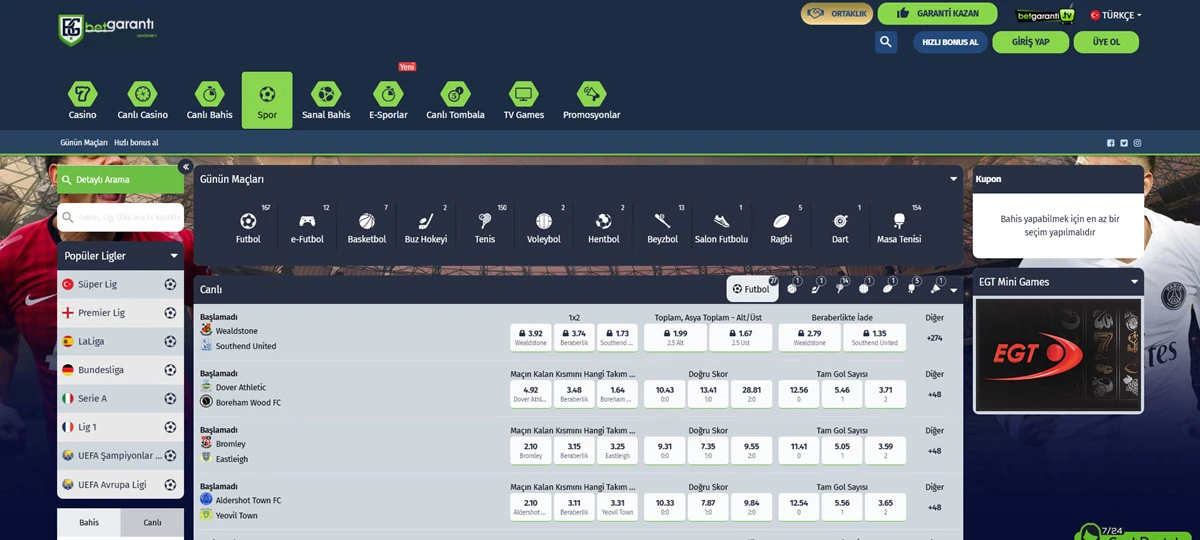Select the Spor navigation icon

pos(267,100)
